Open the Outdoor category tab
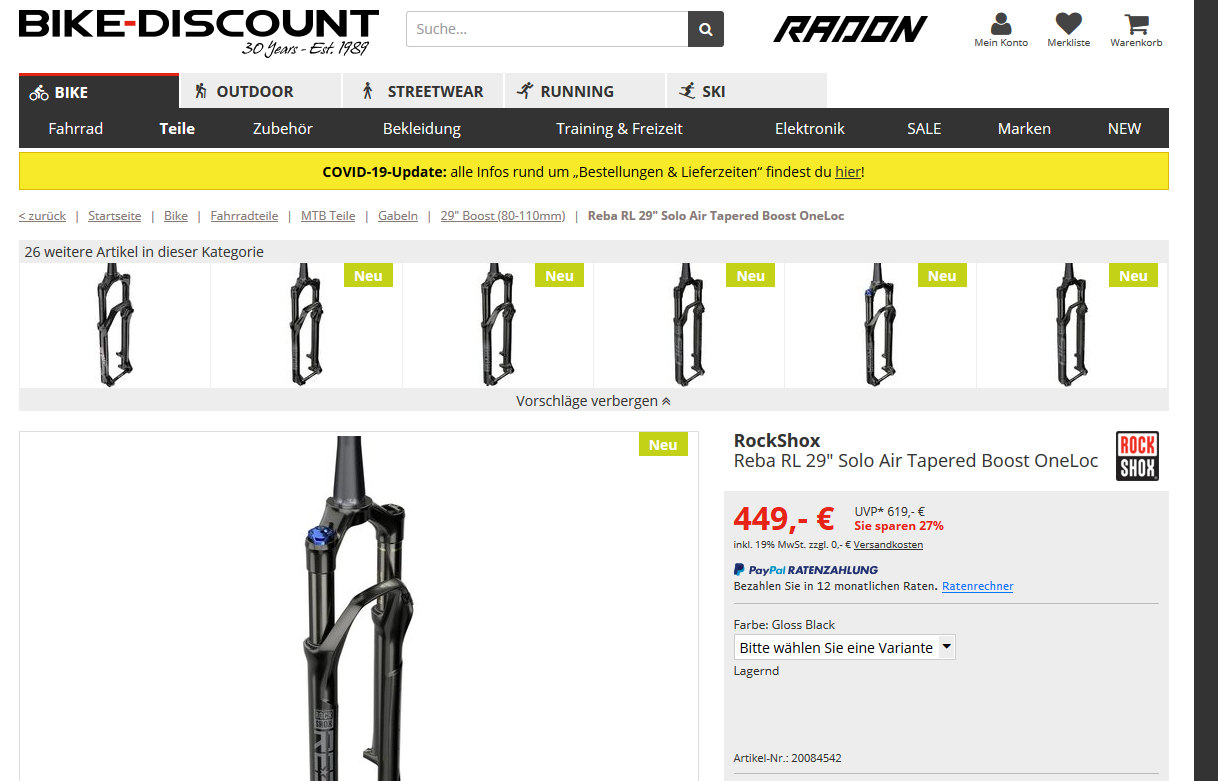The width and height of the screenshot is (1218, 781). (261, 91)
